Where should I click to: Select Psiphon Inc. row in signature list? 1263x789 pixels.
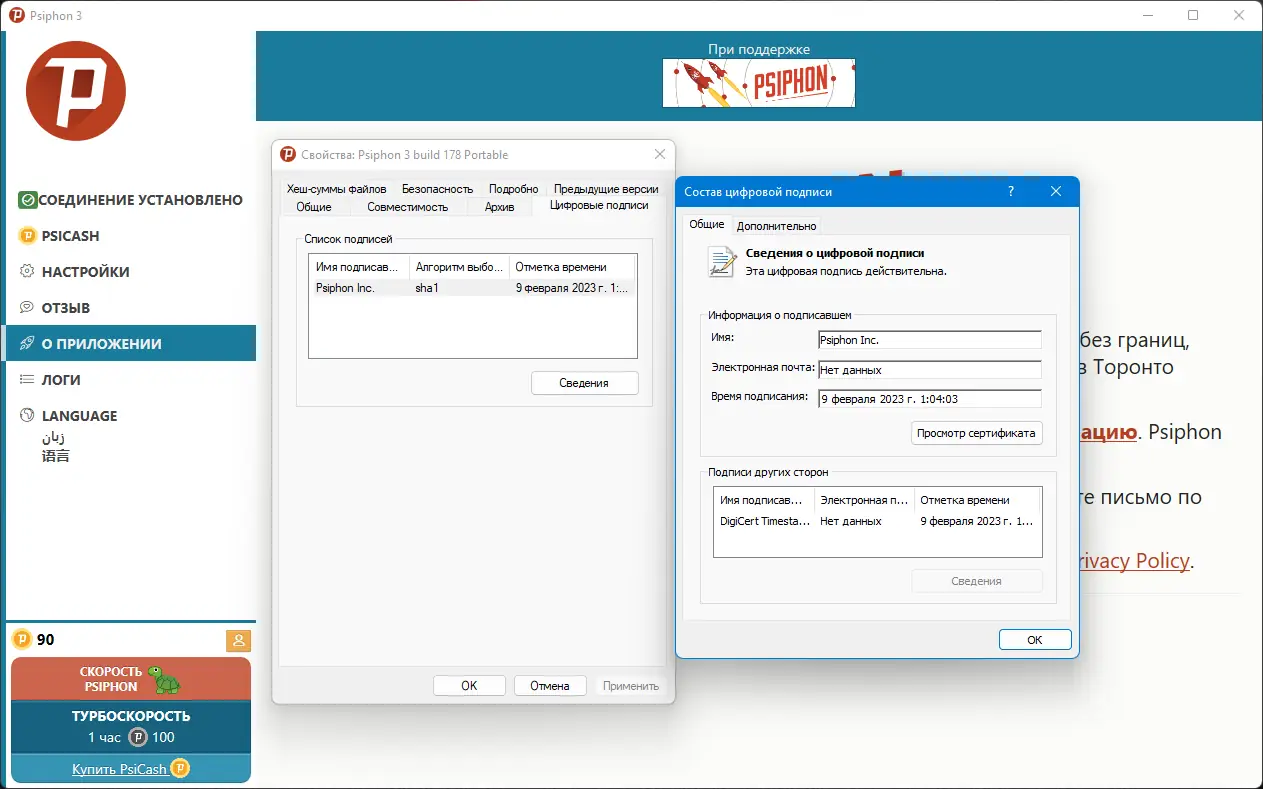pos(472,288)
